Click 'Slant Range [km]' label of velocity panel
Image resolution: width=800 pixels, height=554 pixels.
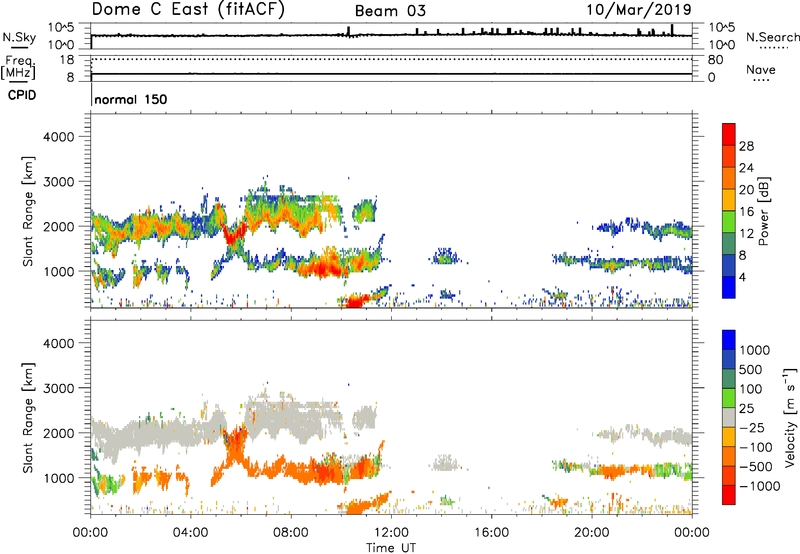click(28, 418)
